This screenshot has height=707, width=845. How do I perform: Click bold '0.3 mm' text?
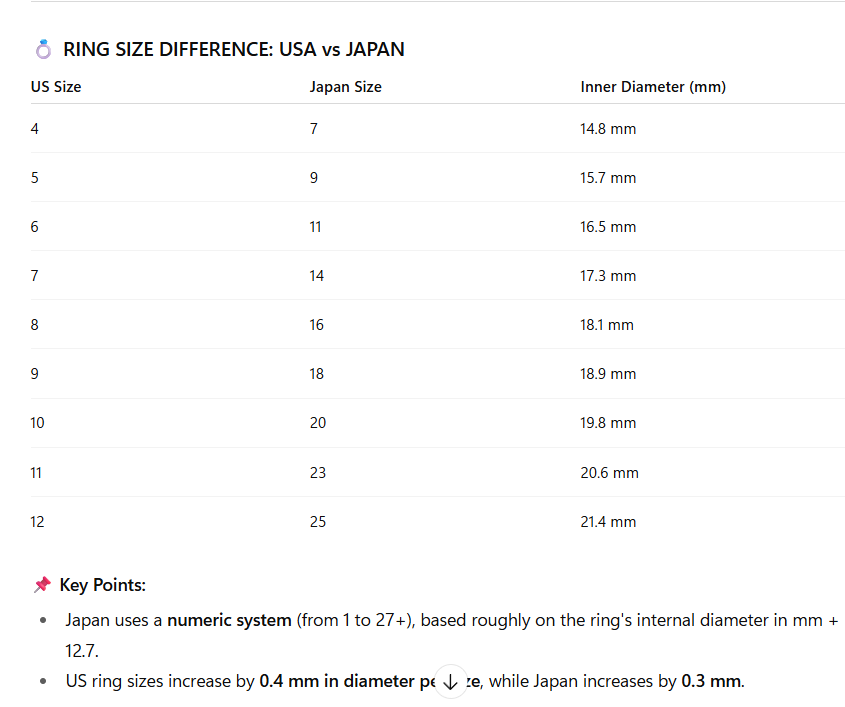711,681
